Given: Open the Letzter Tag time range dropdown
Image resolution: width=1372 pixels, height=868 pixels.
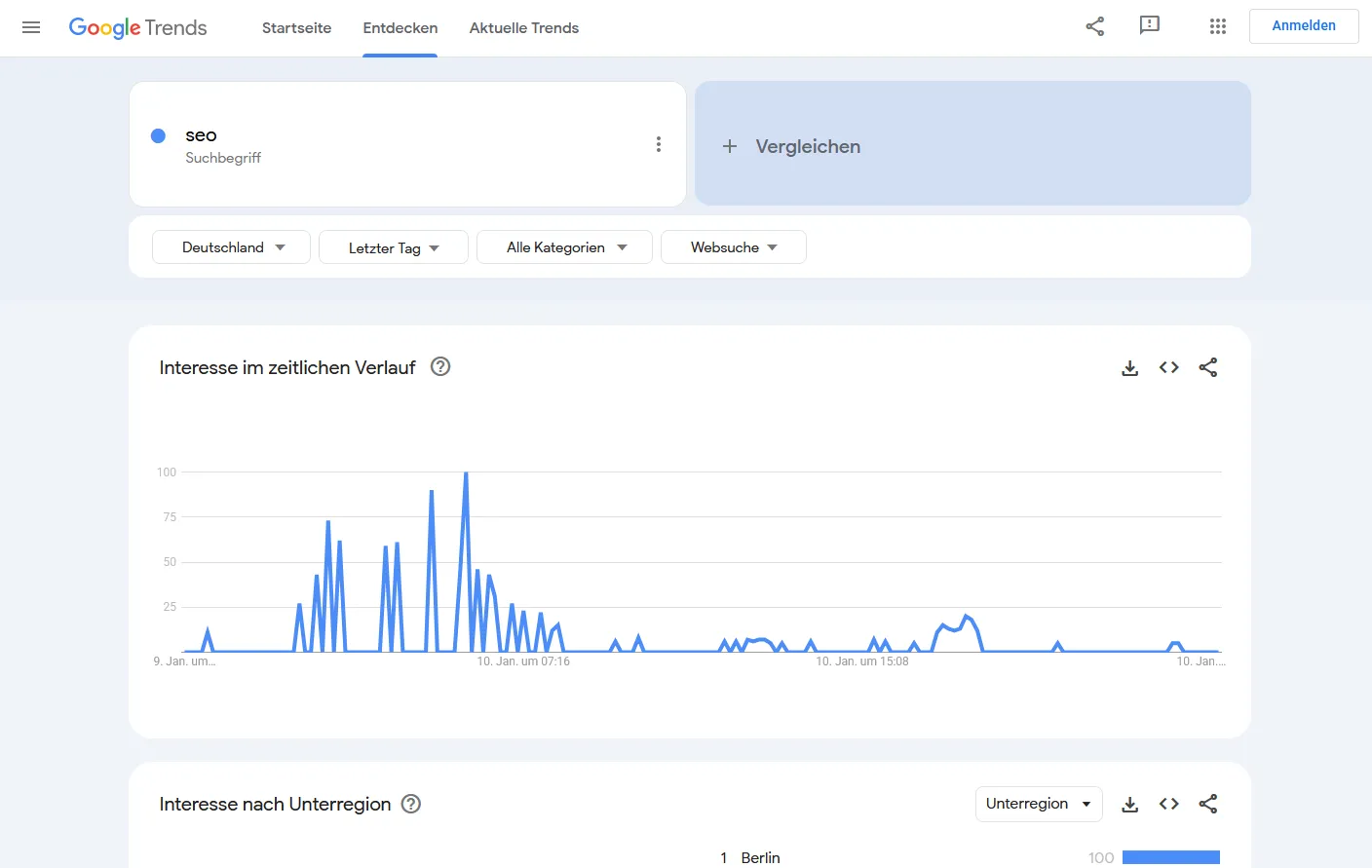Looking at the screenshot, I should [x=393, y=246].
